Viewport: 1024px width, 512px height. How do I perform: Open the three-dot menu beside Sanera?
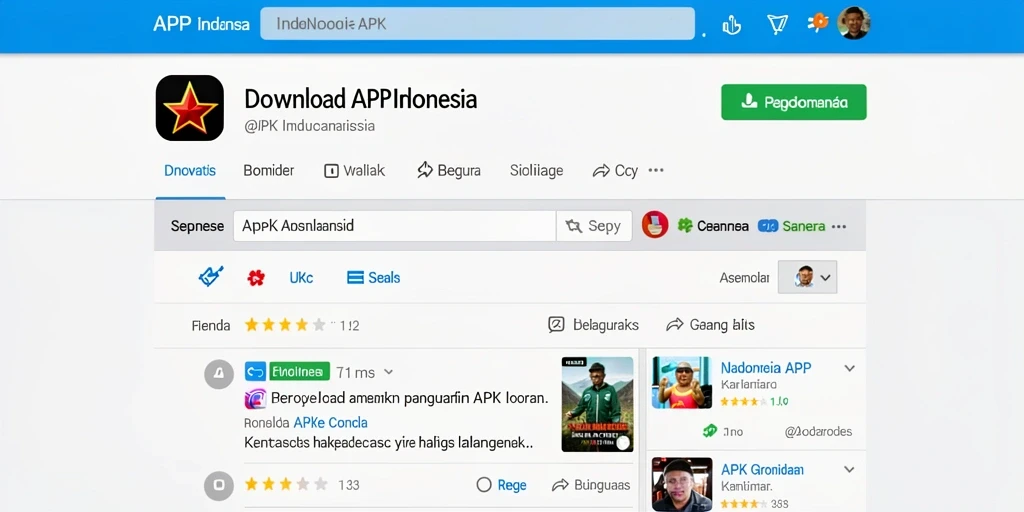tap(839, 227)
